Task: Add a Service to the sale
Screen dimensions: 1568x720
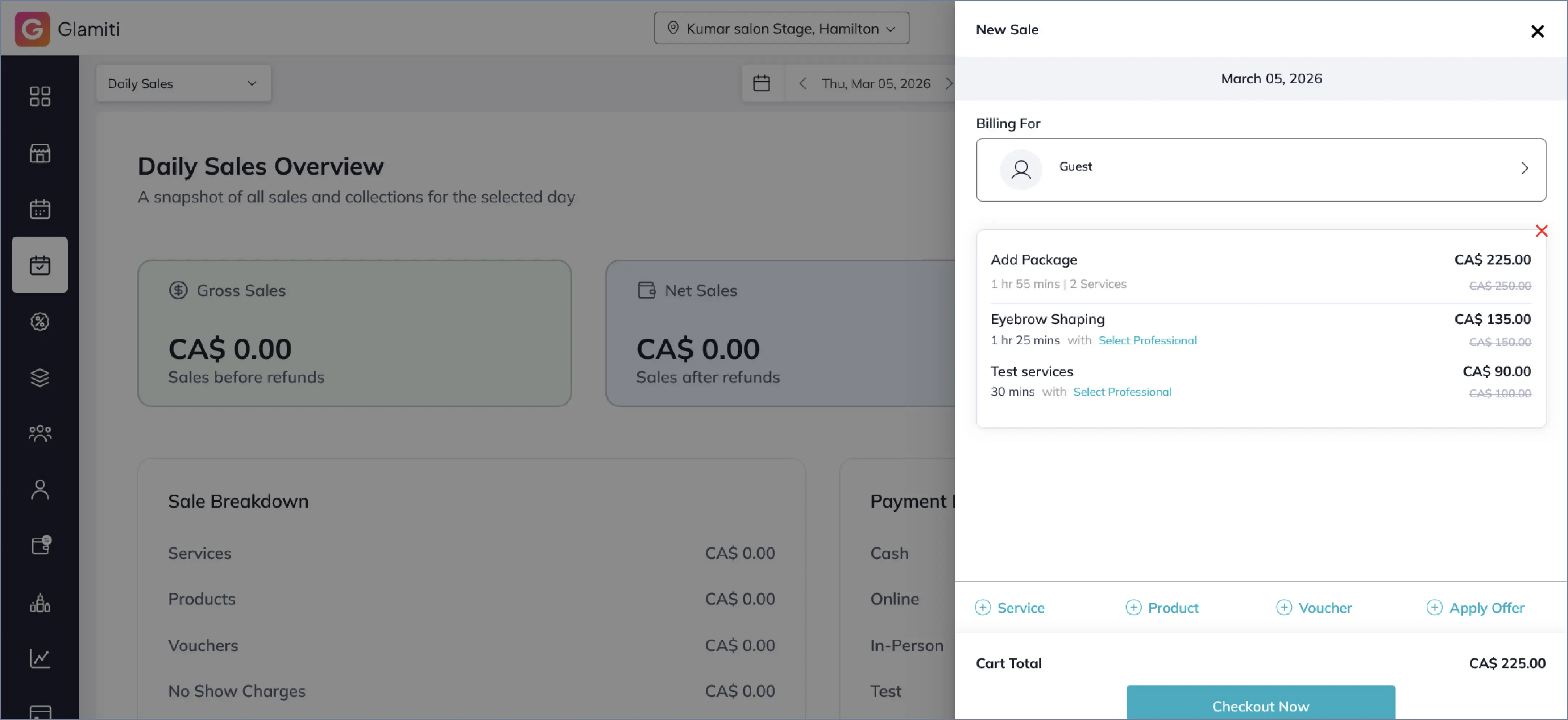Action: click(x=1010, y=607)
